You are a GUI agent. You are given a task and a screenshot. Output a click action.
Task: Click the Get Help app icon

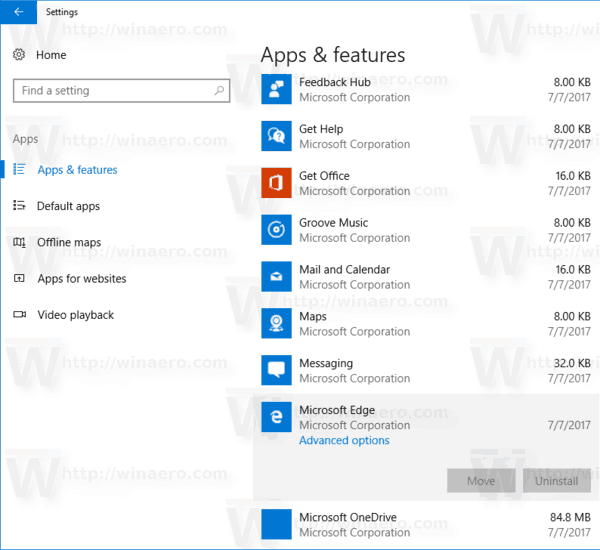(x=276, y=136)
